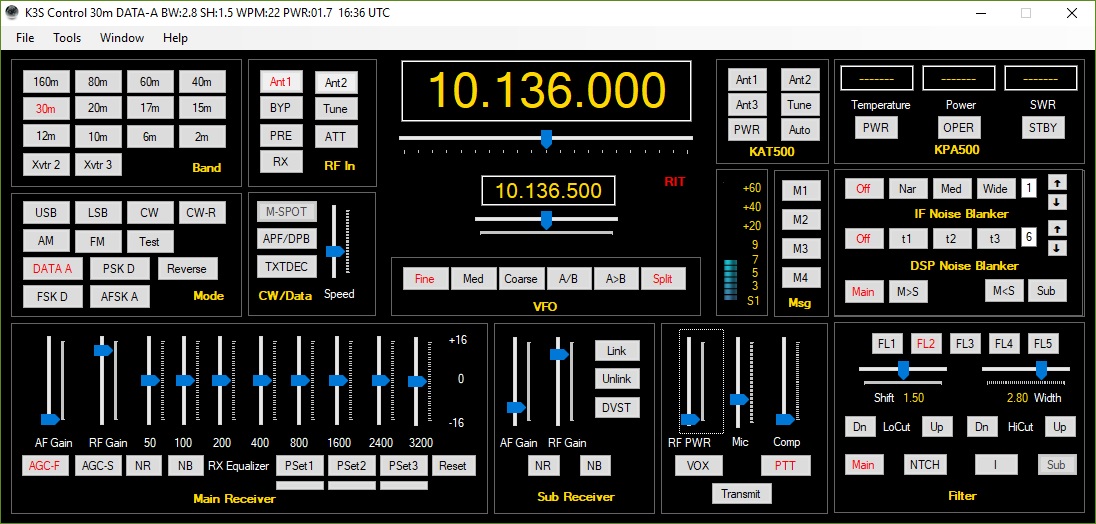Select Sub in Noise Blanker panel

pos(1046,291)
